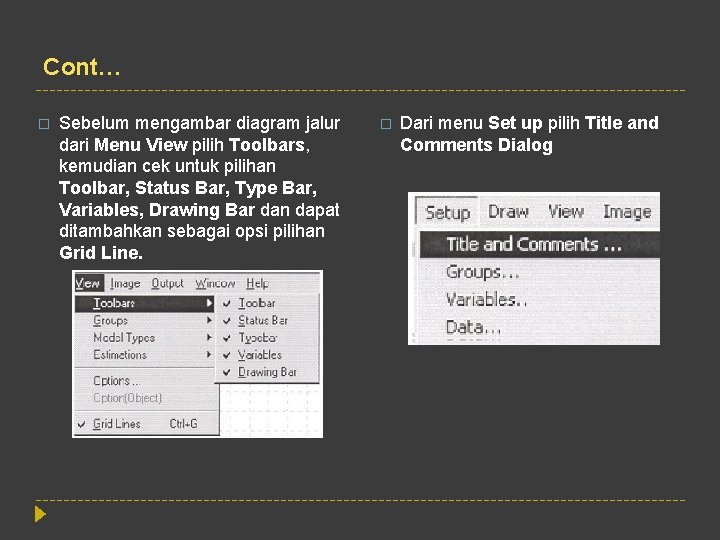Select Data... in the Setup menu
Image resolution: width=720 pixels, height=540 pixels.
(x=473, y=327)
